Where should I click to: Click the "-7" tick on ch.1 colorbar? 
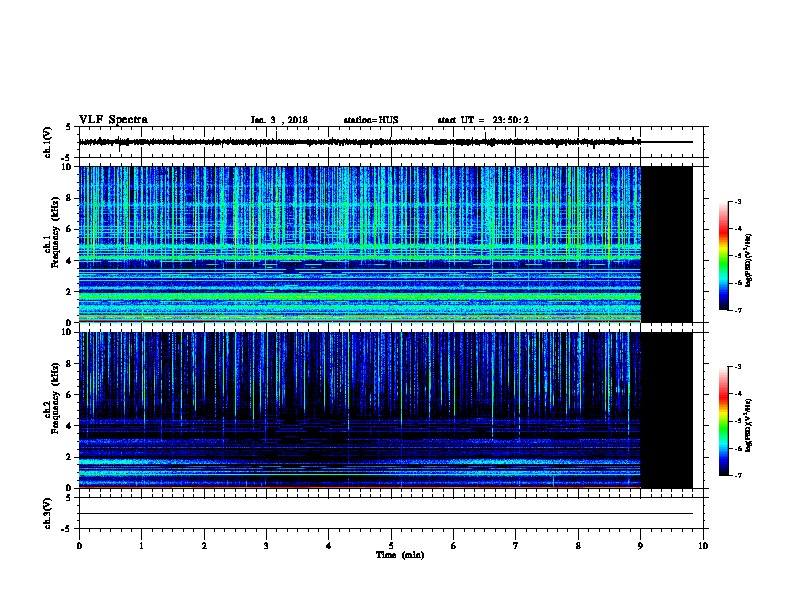[738, 311]
